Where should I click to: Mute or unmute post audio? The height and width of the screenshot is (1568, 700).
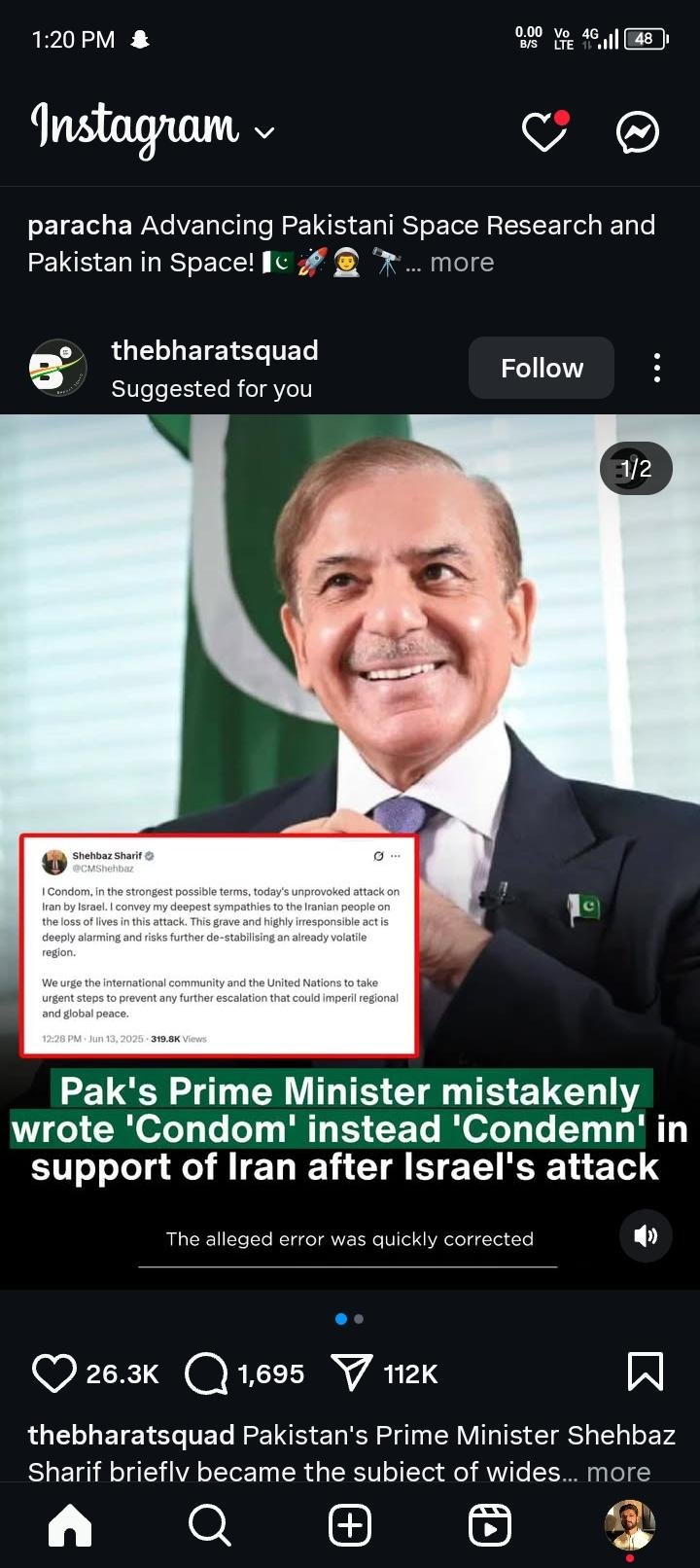646,1235
